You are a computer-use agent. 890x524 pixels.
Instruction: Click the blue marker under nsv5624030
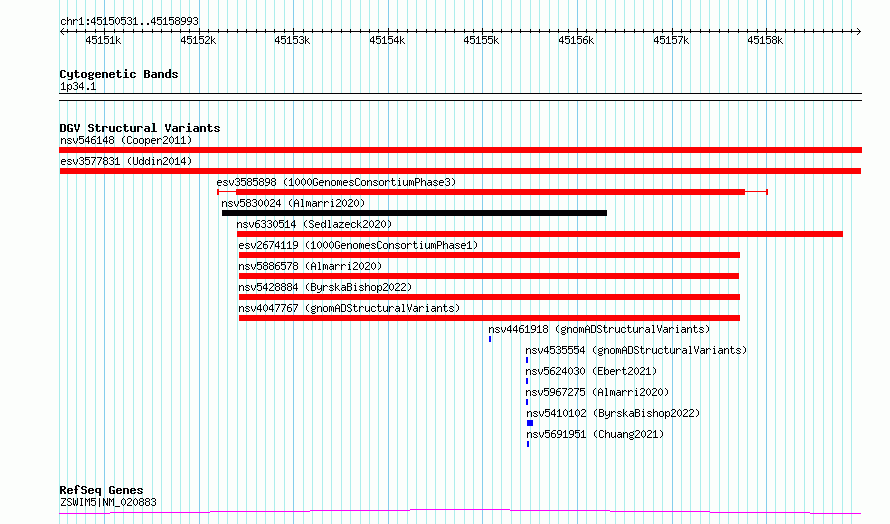[527, 381]
